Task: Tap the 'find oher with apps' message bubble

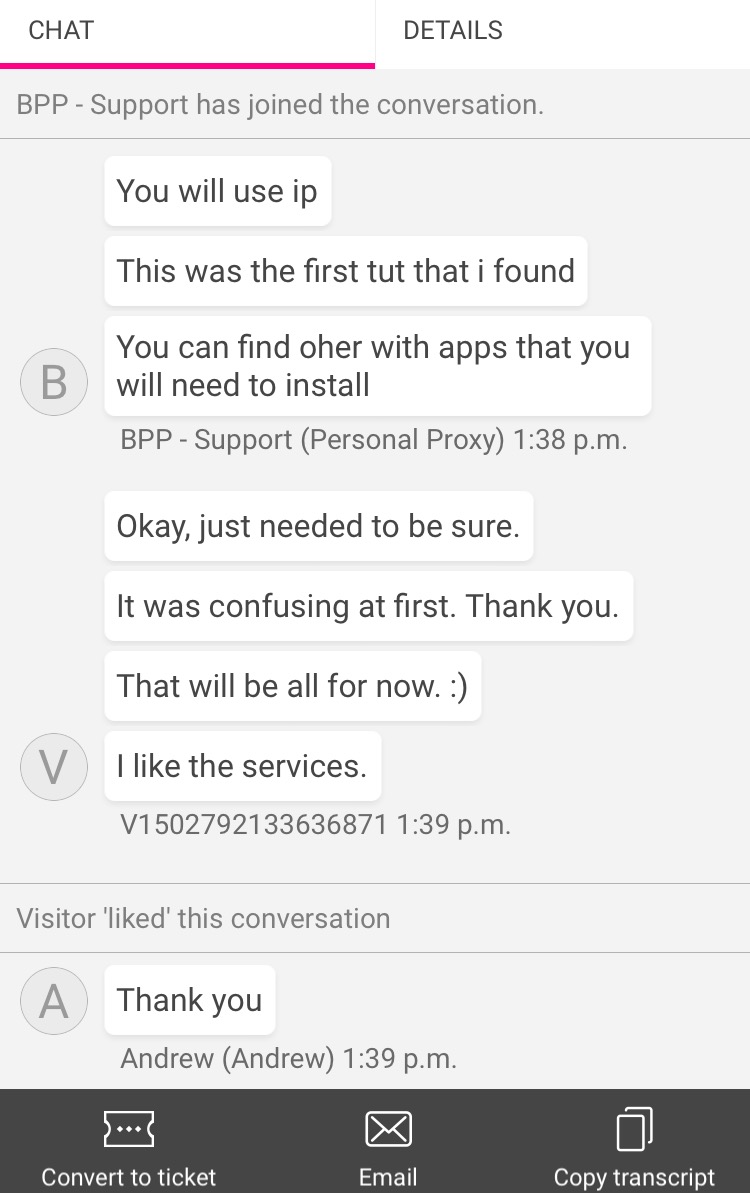Action: tap(377, 366)
